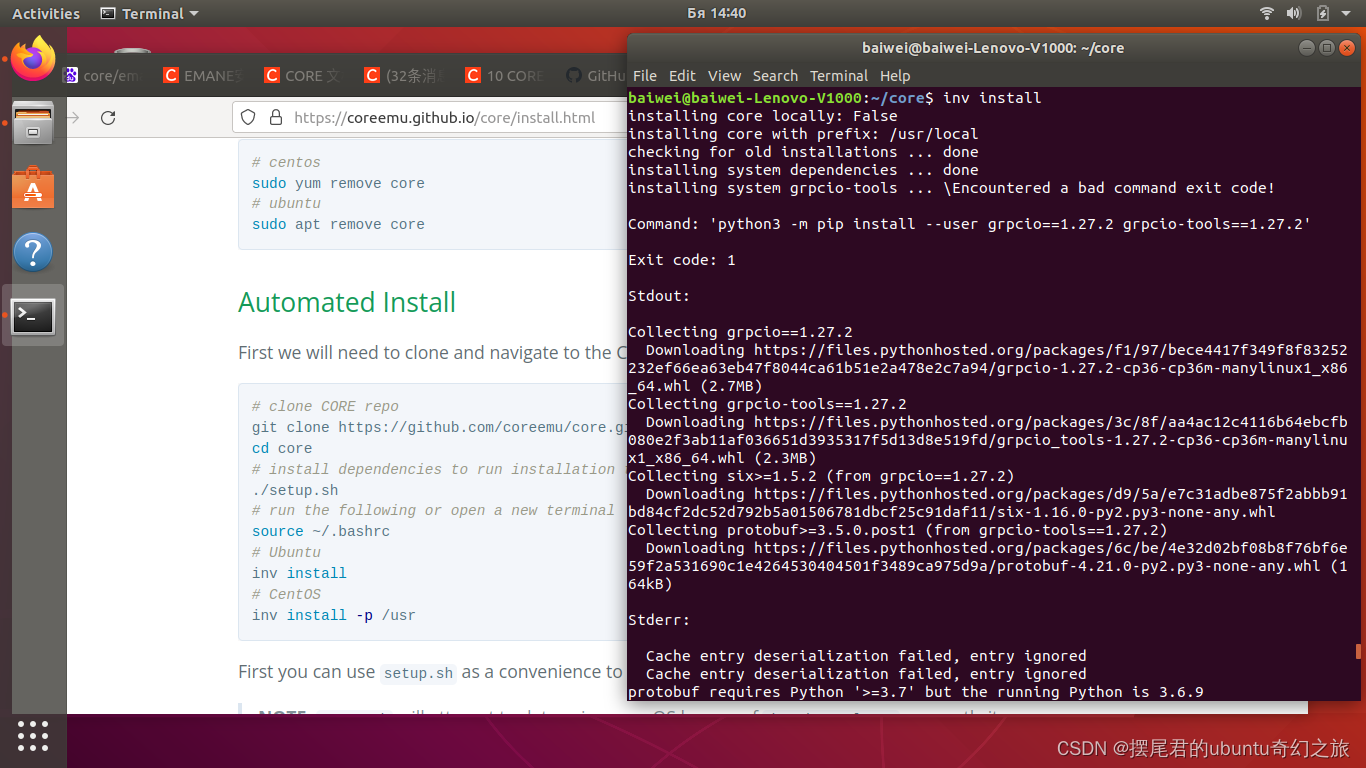Image resolution: width=1366 pixels, height=768 pixels.
Task: Open Help icon in the dock
Action: [x=33, y=252]
